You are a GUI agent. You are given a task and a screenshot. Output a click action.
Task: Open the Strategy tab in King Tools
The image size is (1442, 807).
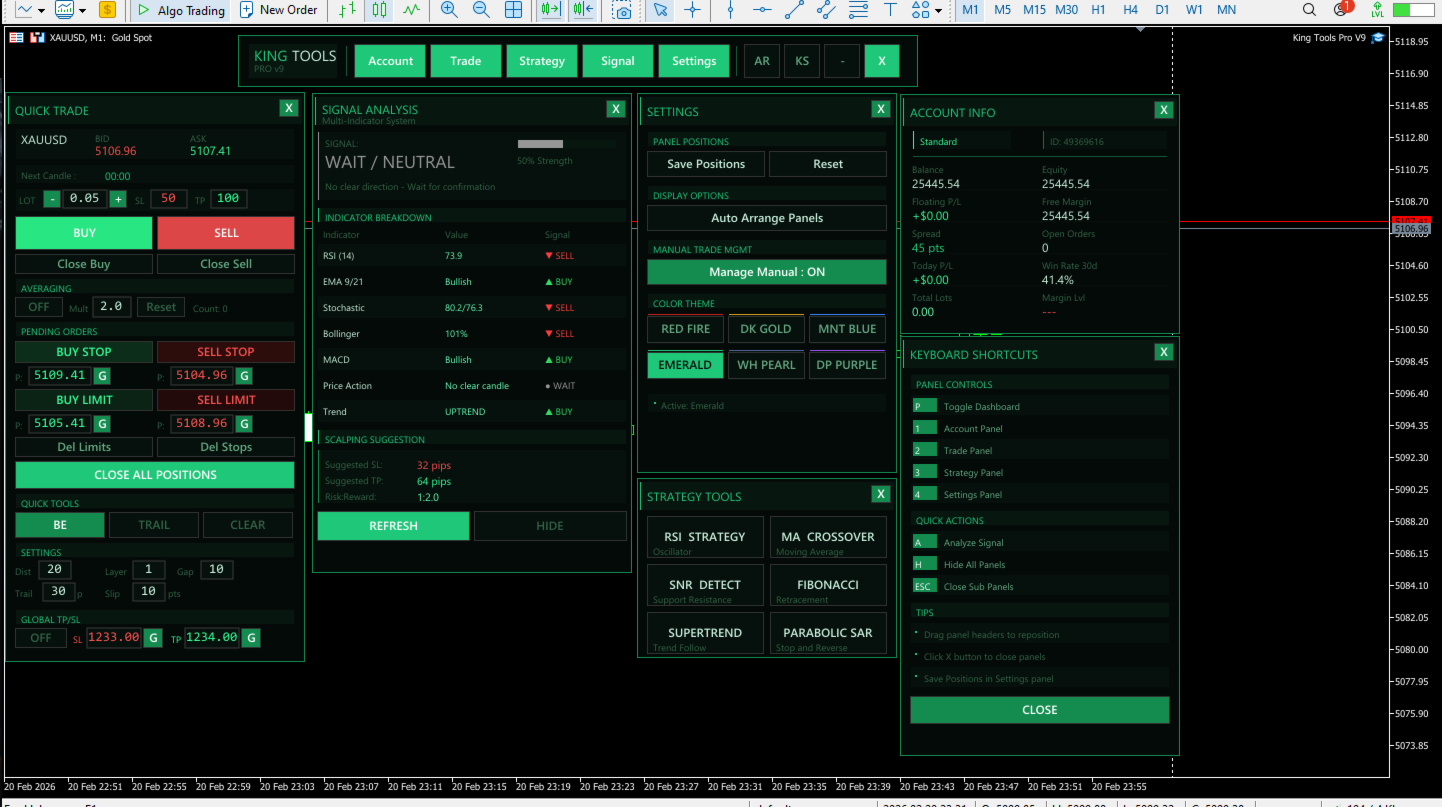coord(541,61)
